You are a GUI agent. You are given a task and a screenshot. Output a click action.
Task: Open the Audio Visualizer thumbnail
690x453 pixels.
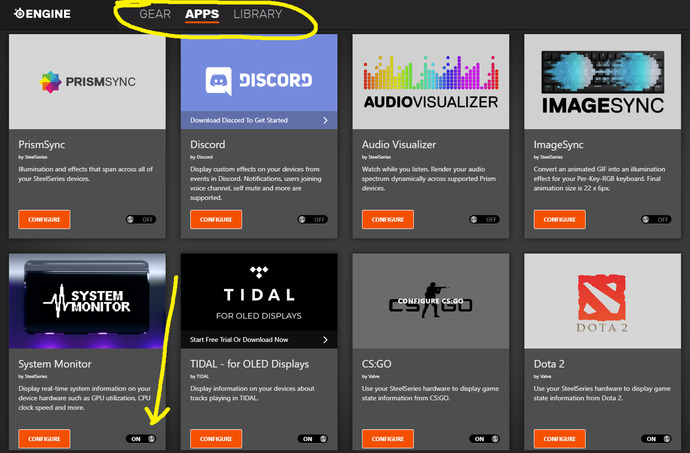431,81
